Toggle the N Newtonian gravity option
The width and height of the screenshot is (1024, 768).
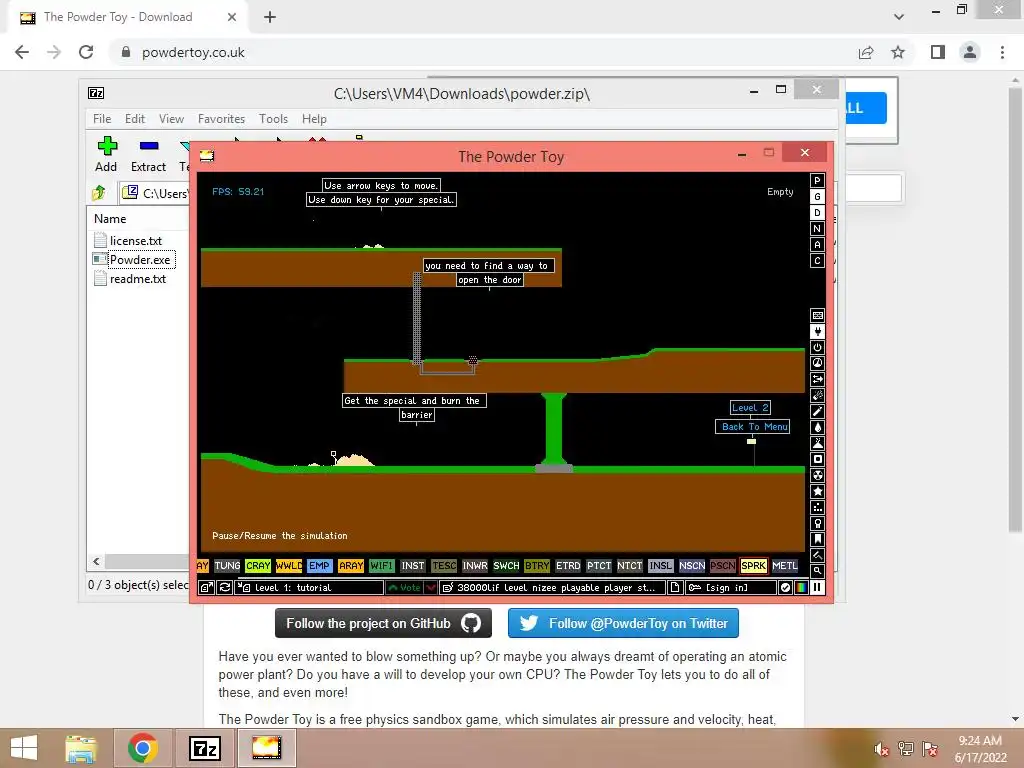[x=817, y=229]
